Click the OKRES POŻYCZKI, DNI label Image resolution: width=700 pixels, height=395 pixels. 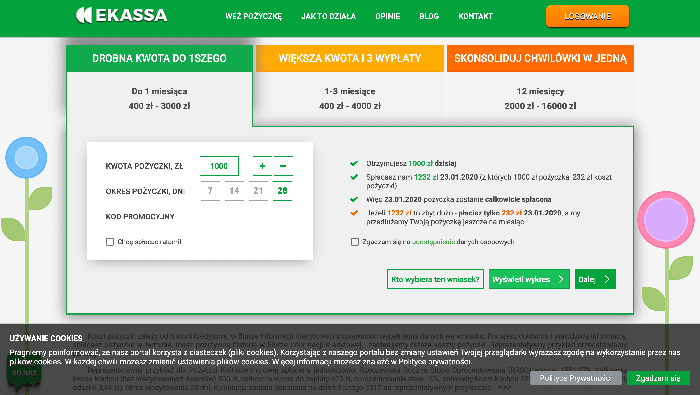pyautogui.click(x=145, y=191)
